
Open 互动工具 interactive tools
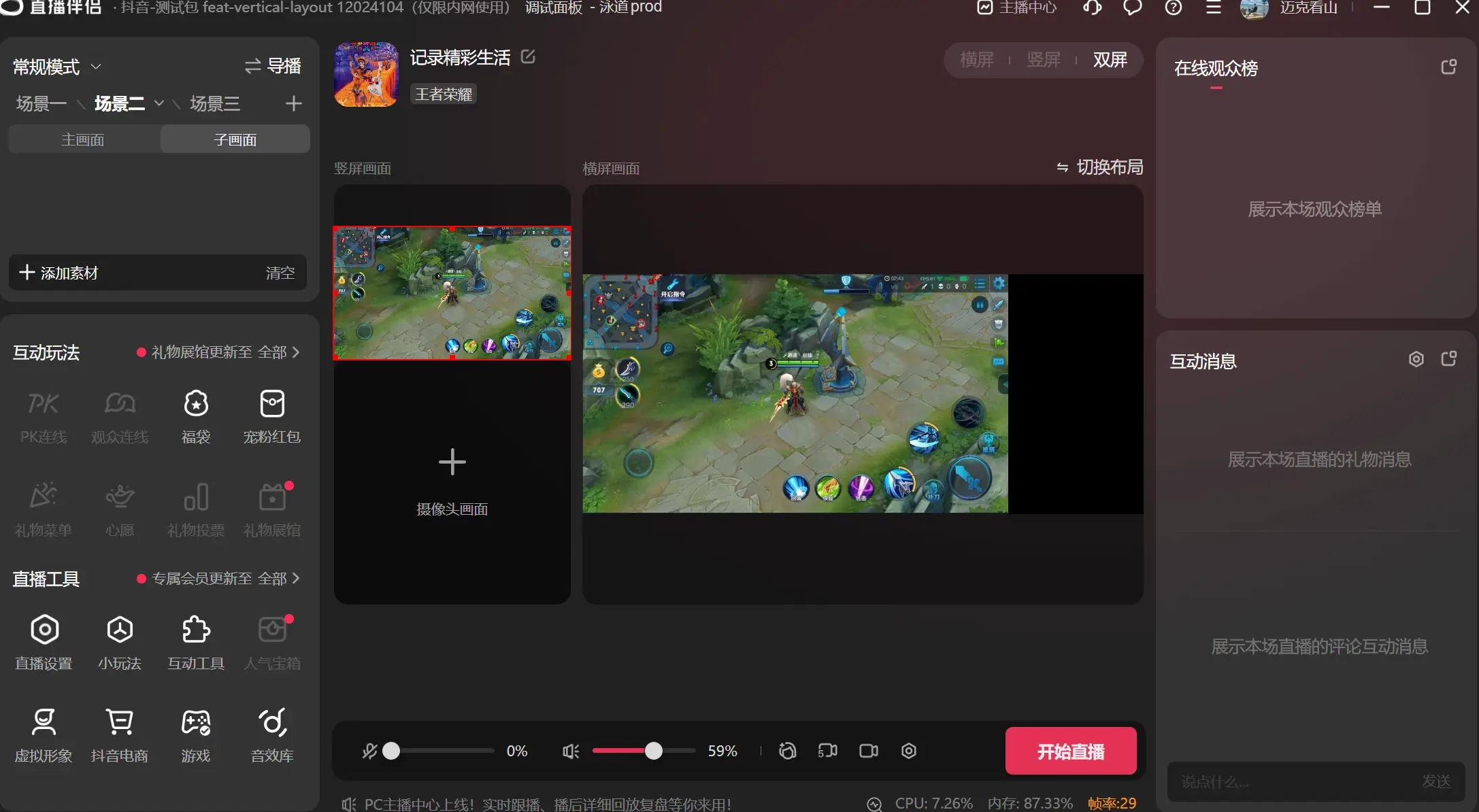point(196,643)
